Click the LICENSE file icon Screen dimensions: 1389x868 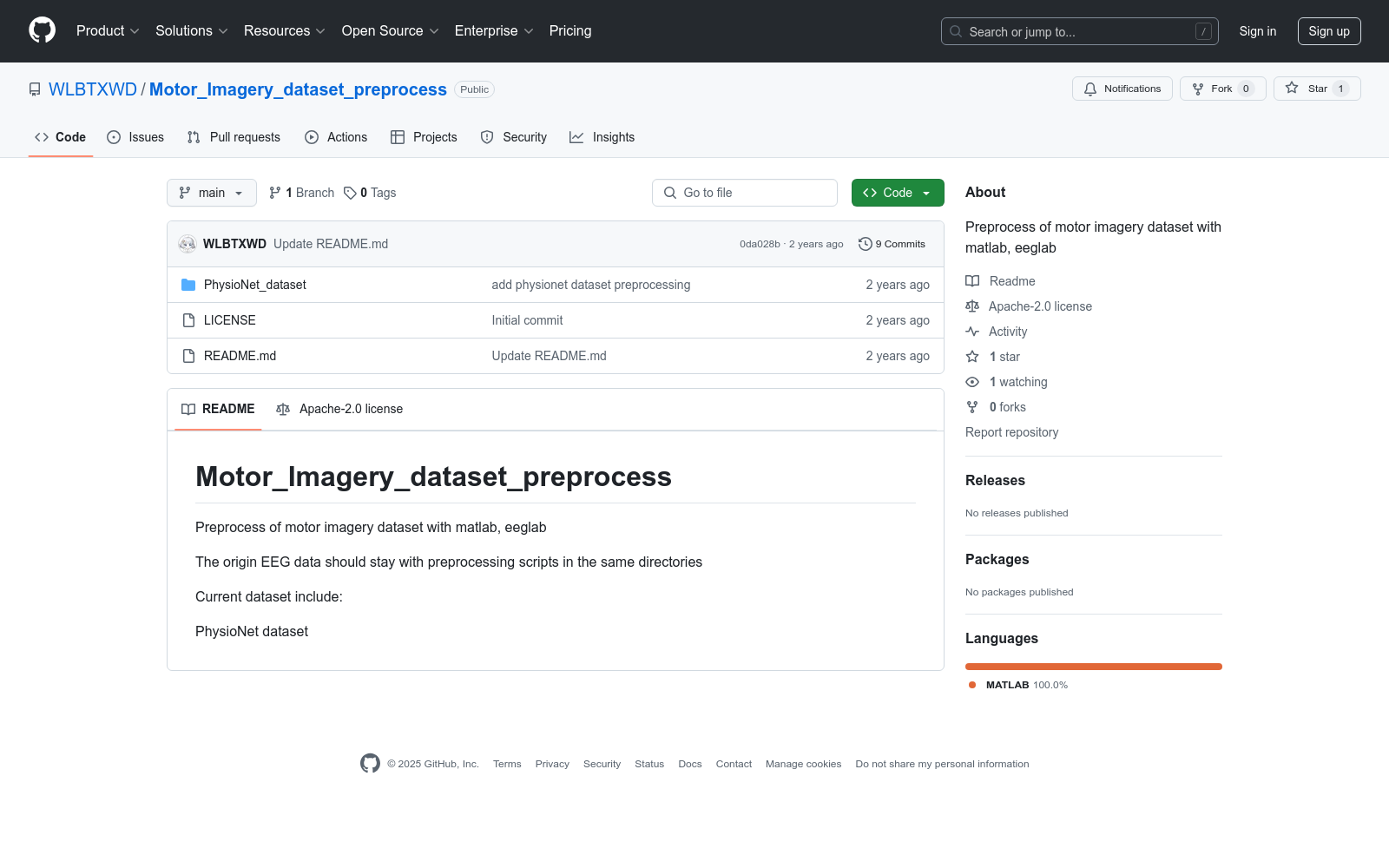(188, 320)
